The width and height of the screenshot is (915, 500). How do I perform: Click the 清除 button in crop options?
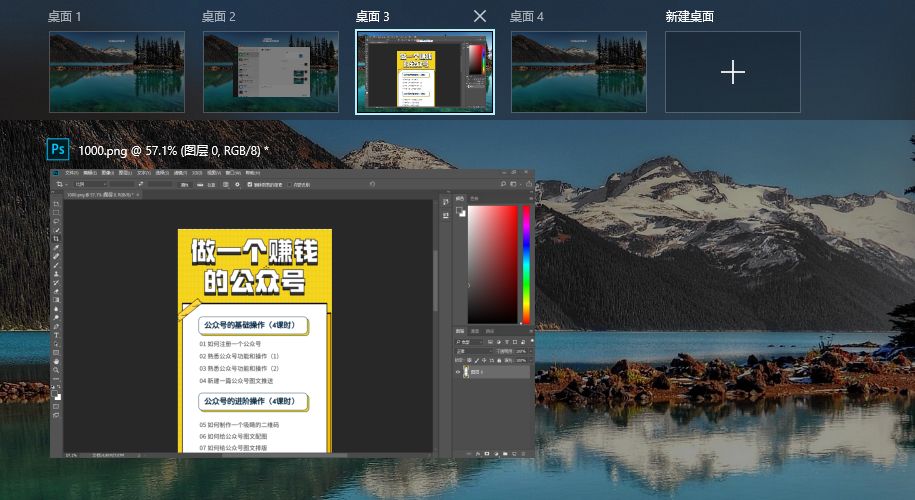point(184,184)
